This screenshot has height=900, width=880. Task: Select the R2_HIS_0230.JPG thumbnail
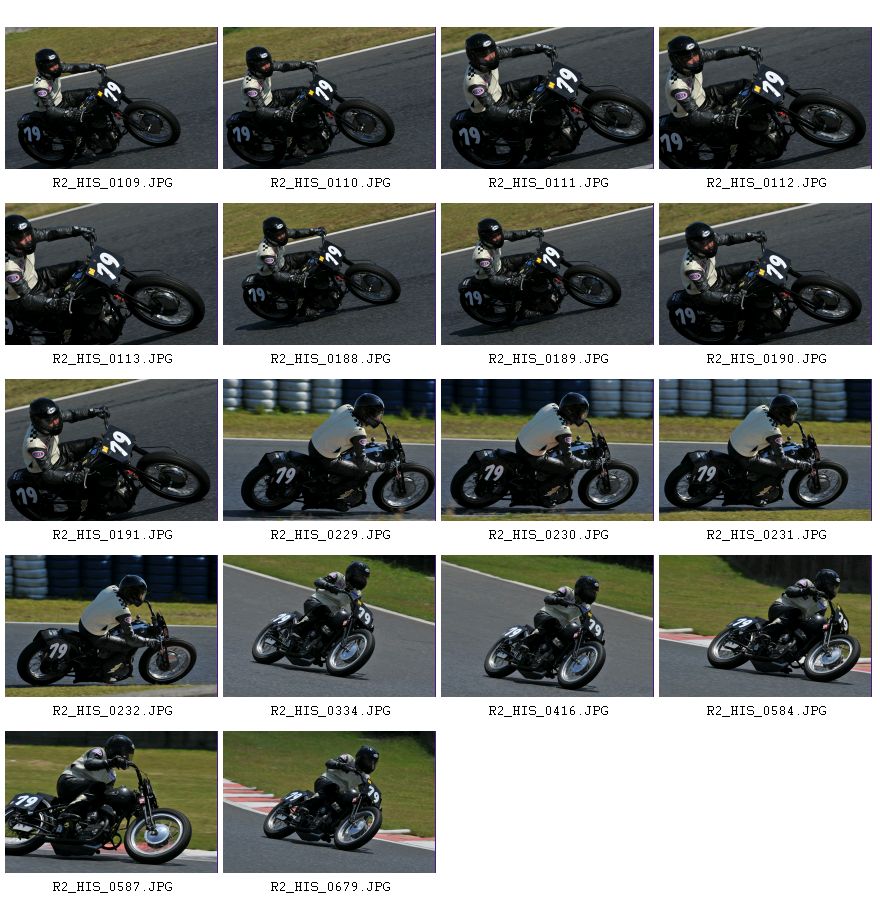click(548, 450)
